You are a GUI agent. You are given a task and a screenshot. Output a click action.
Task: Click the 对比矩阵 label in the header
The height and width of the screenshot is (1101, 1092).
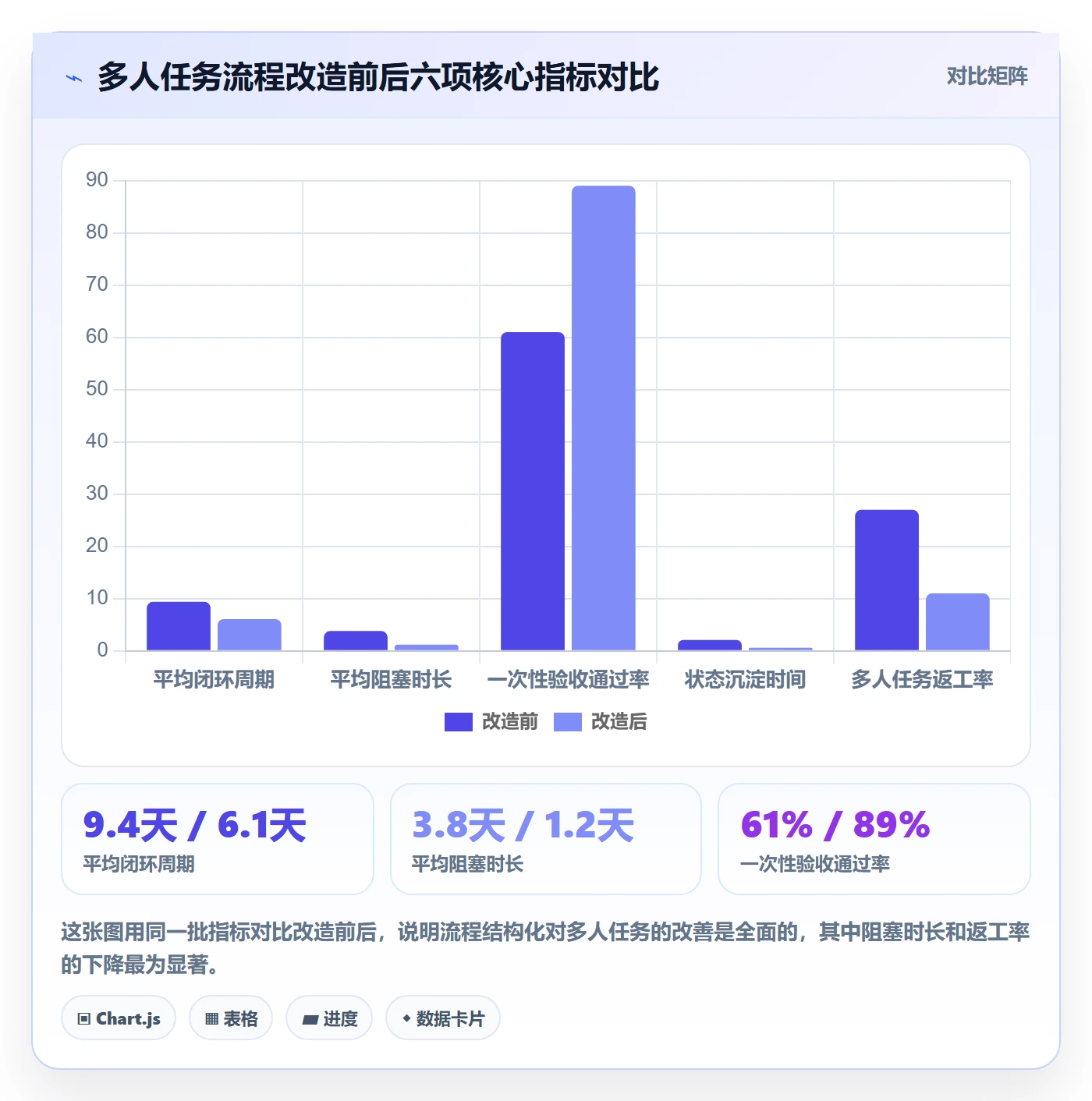tap(987, 76)
